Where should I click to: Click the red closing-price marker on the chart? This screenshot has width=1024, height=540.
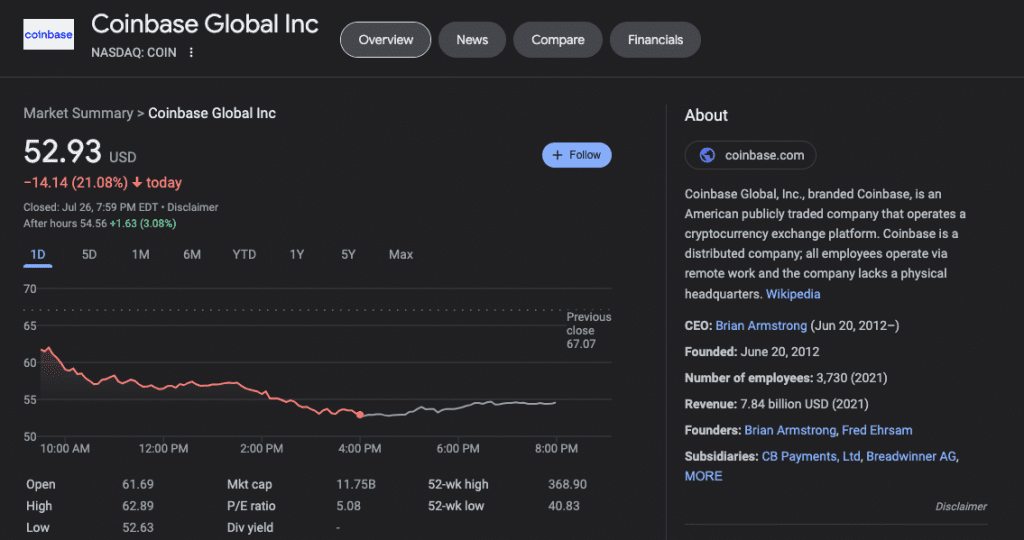[x=360, y=415]
